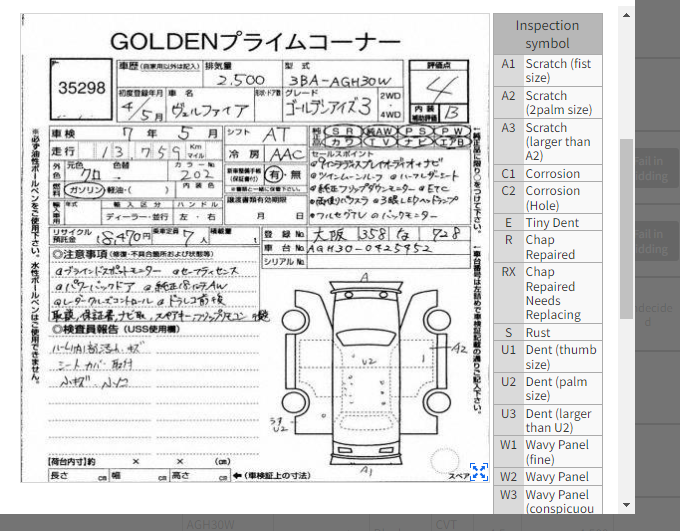Select the A3 Scratch larger than A2 row
Viewport: 680px width, 531px height.
[x=547, y=141]
